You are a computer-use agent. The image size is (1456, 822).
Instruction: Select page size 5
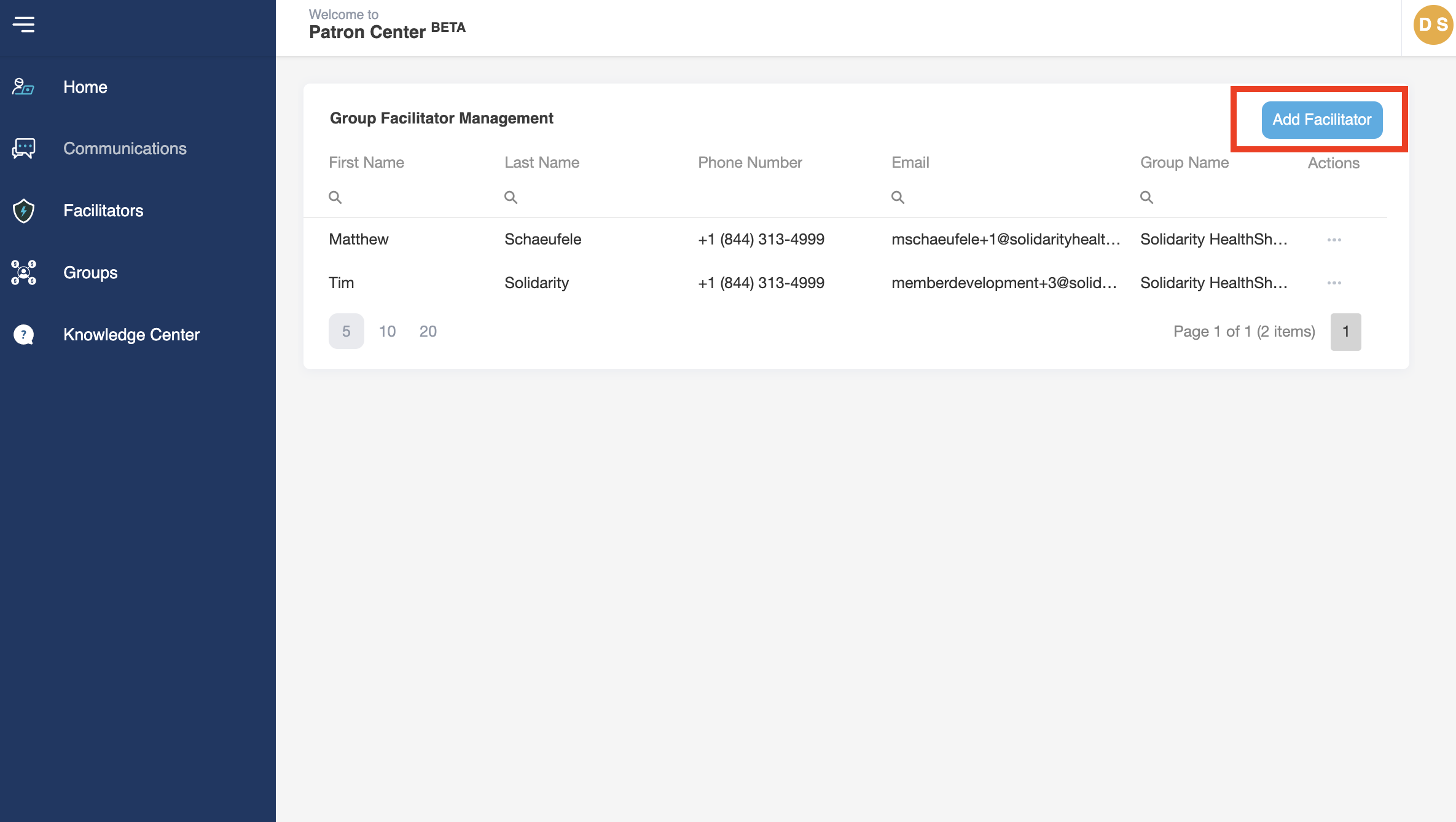pos(346,331)
